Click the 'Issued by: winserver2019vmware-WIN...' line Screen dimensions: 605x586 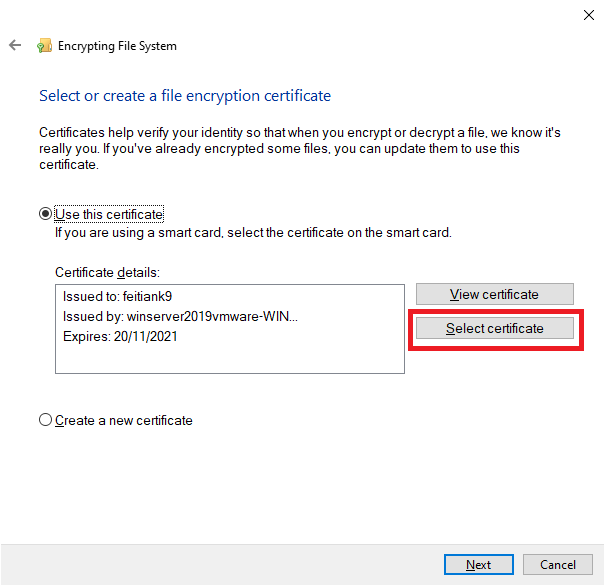pos(180,316)
